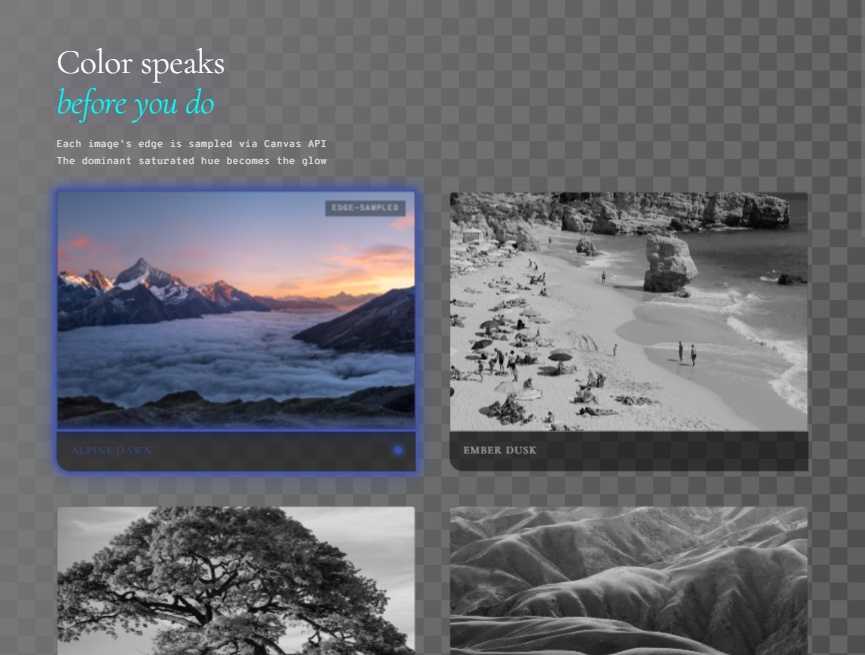
Task: Click the teal "before you do" tagline
Action: pyautogui.click(x=136, y=104)
